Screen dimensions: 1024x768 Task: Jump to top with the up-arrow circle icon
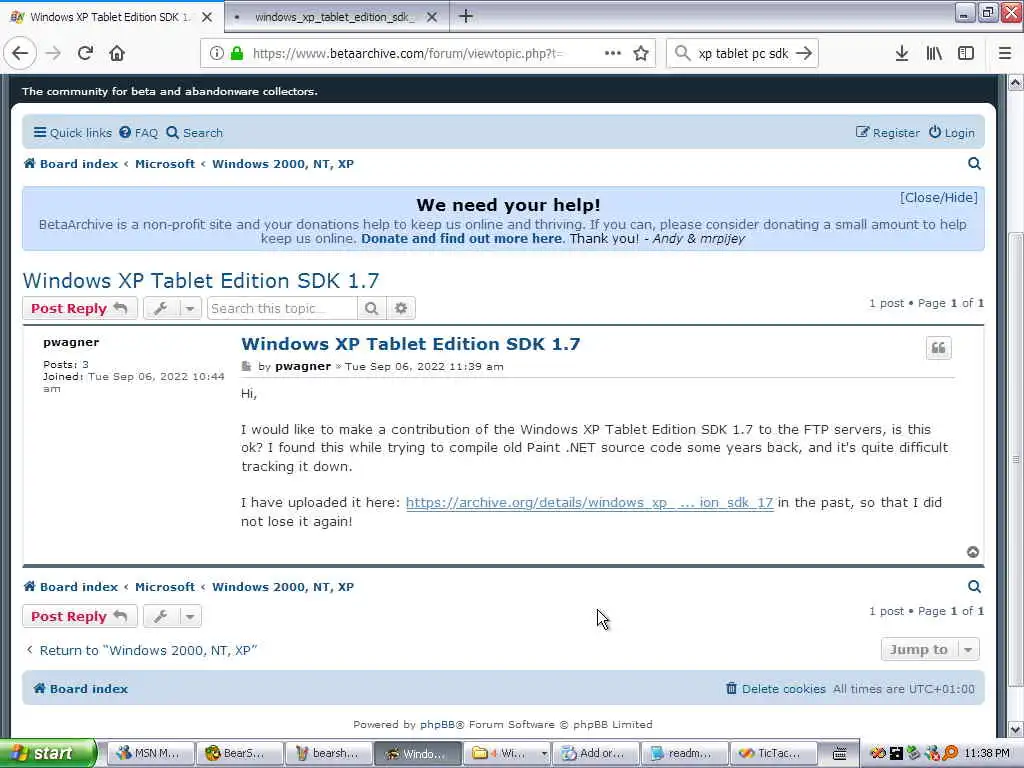[x=972, y=552]
